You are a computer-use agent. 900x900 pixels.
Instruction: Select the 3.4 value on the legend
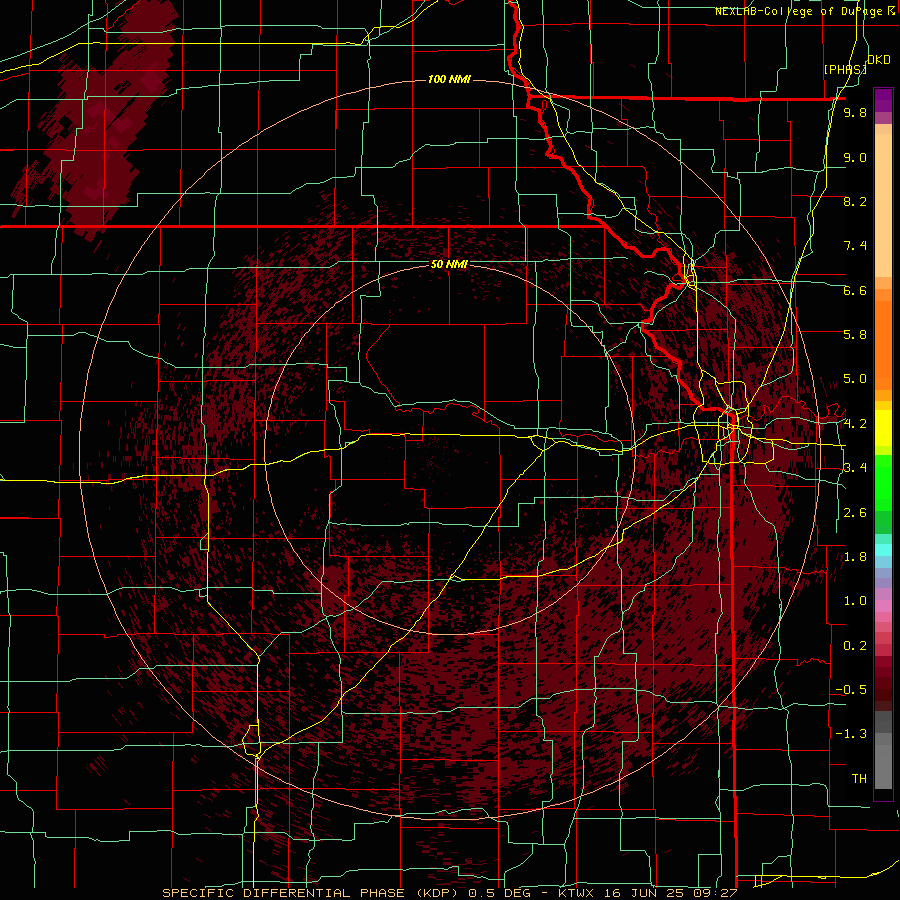pos(855,468)
